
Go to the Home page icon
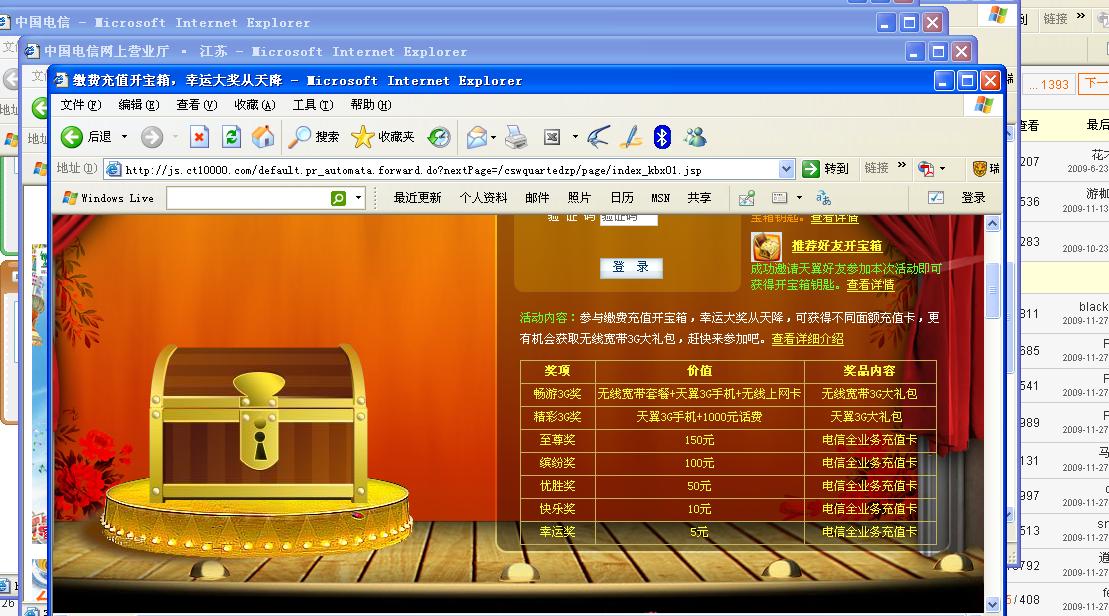pyautogui.click(x=263, y=136)
